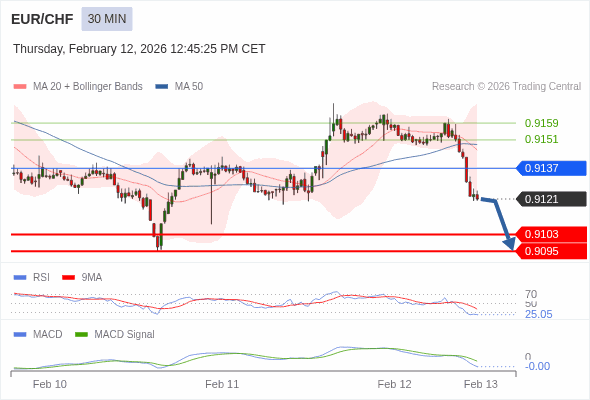Click the RSI 70 level label
The width and height of the screenshot is (590, 400).
pyautogui.click(x=531, y=294)
